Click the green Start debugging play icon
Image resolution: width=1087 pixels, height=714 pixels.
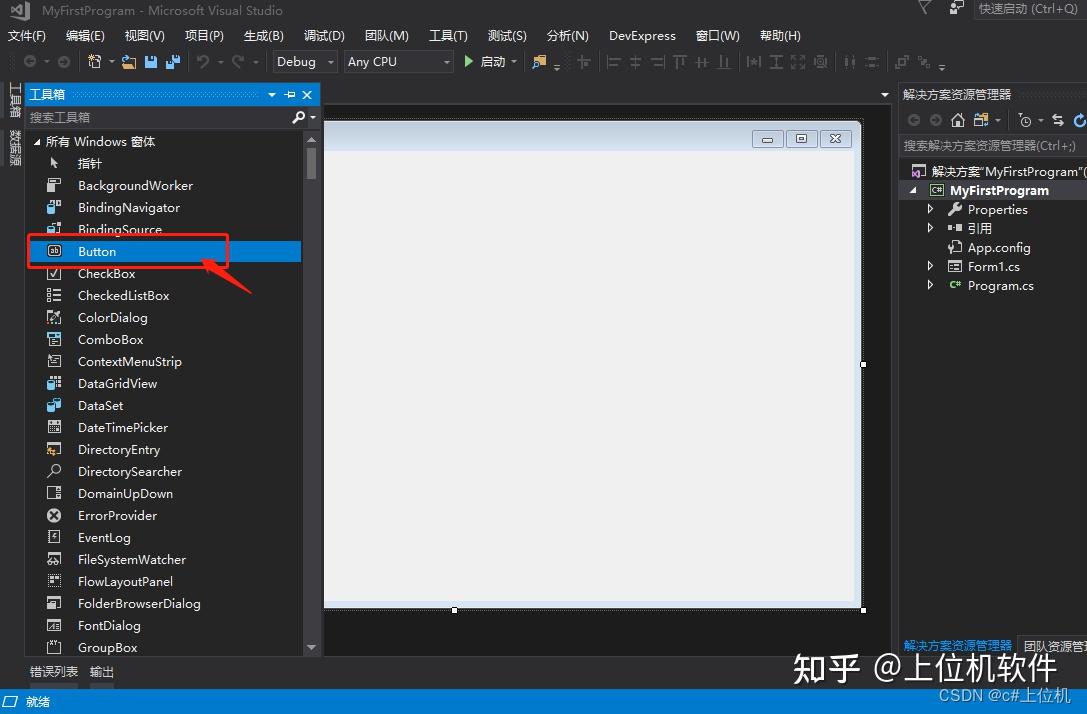pyautogui.click(x=469, y=62)
